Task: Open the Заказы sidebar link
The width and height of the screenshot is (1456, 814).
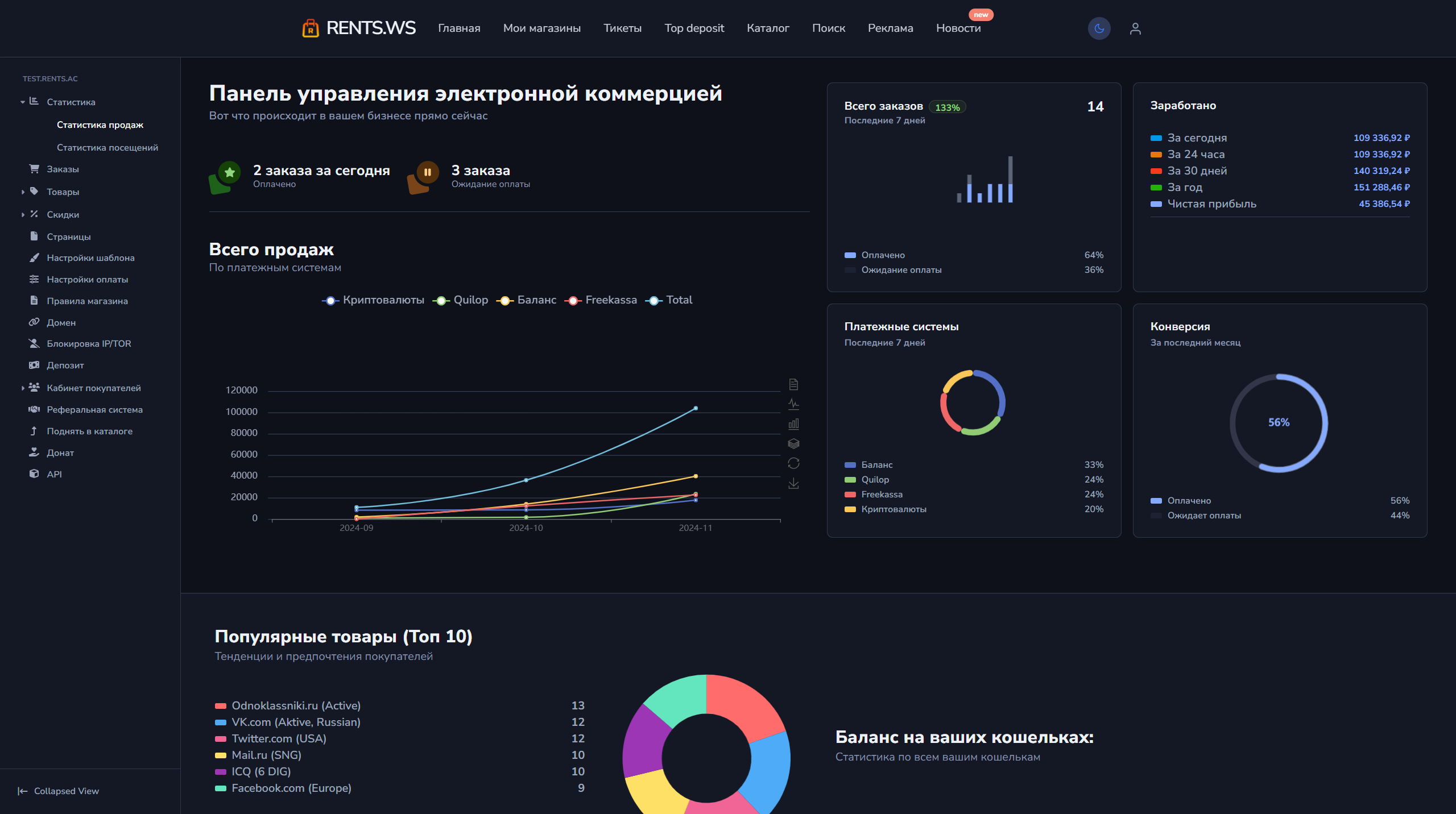Action: tap(63, 169)
